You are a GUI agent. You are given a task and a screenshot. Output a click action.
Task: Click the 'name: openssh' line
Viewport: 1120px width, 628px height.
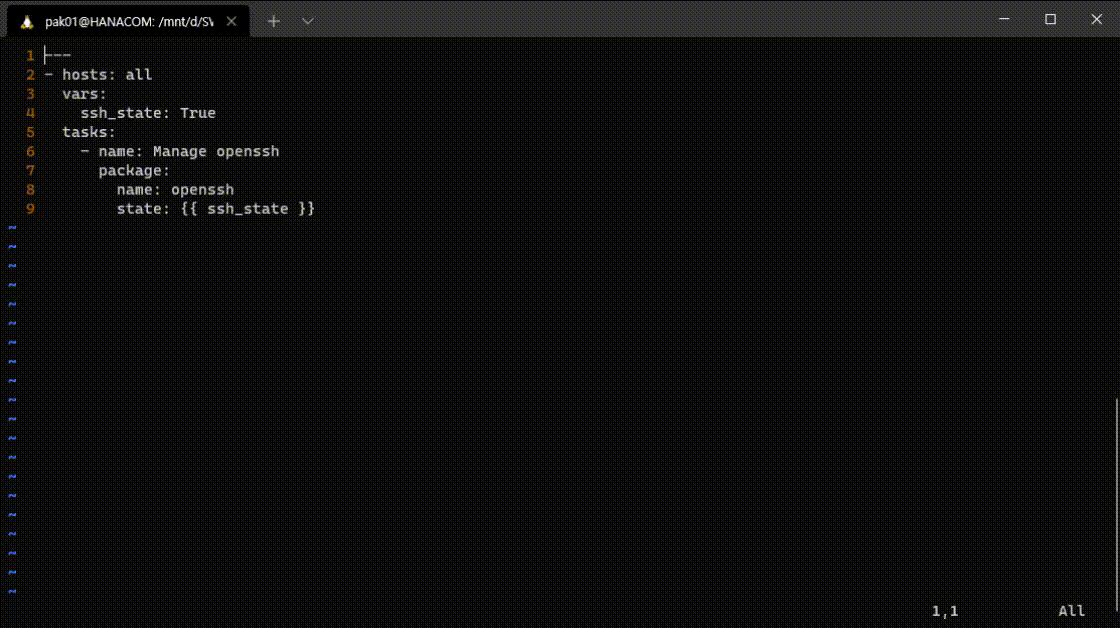pyautogui.click(x=176, y=189)
